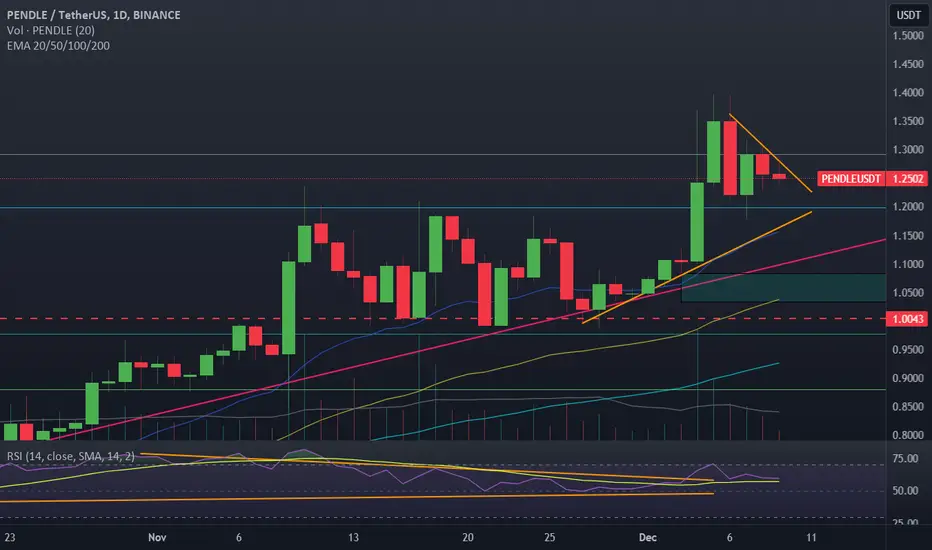Click the 23 date label on time axis
The height and width of the screenshot is (550, 932).
click(10, 538)
